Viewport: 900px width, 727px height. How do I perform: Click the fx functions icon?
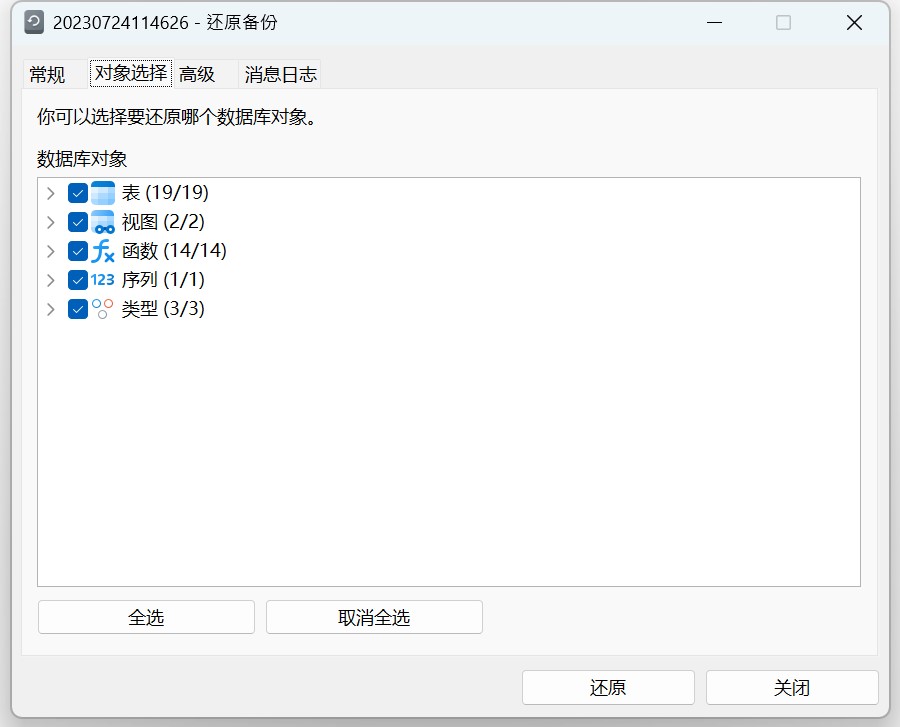103,251
